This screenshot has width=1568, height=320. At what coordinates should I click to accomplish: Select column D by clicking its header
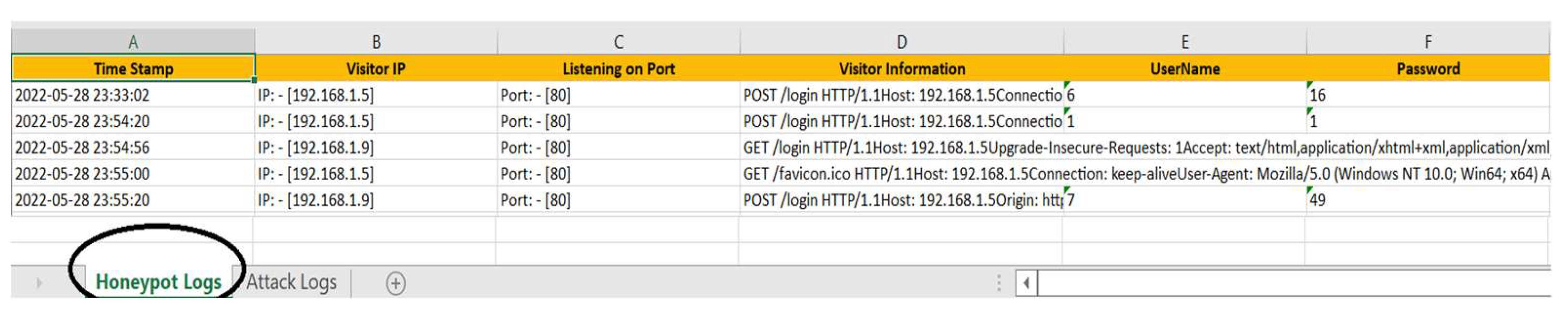pyautogui.click(x=901, y=41)
